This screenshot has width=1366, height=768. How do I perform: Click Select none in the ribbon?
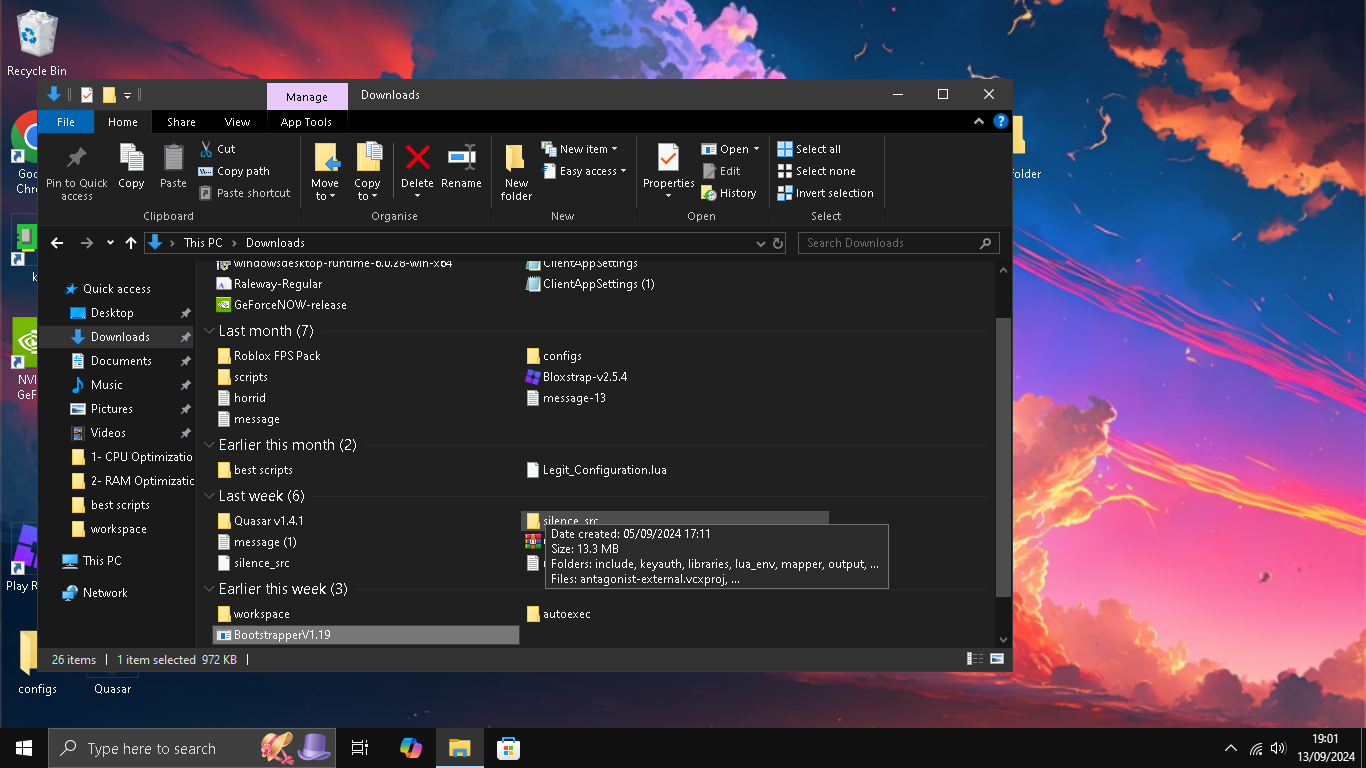tap(816, 171)
